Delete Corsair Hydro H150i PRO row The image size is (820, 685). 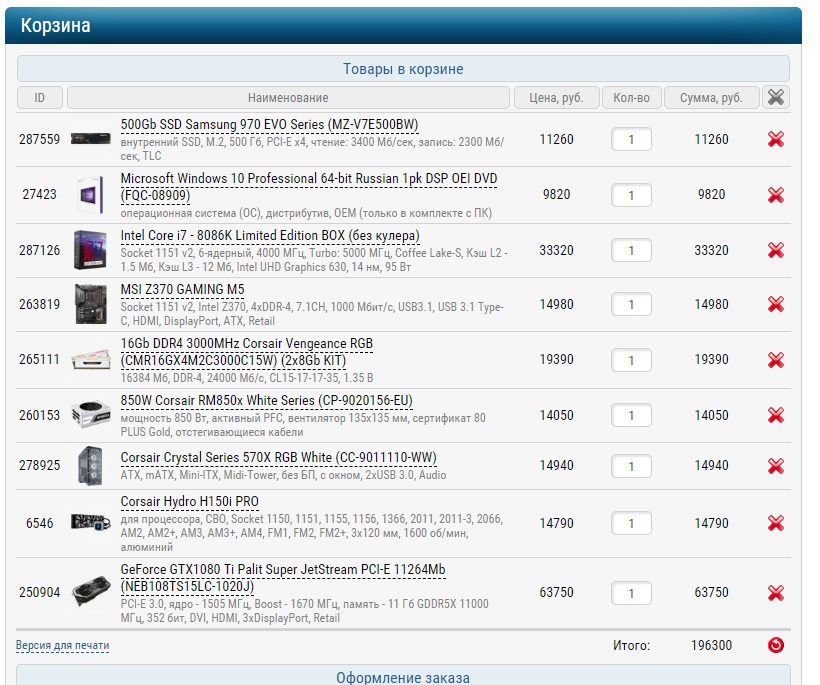776,523
